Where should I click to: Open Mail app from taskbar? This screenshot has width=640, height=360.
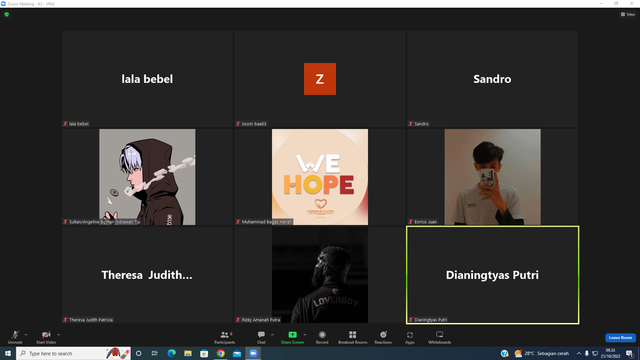(x=237, y=353)
